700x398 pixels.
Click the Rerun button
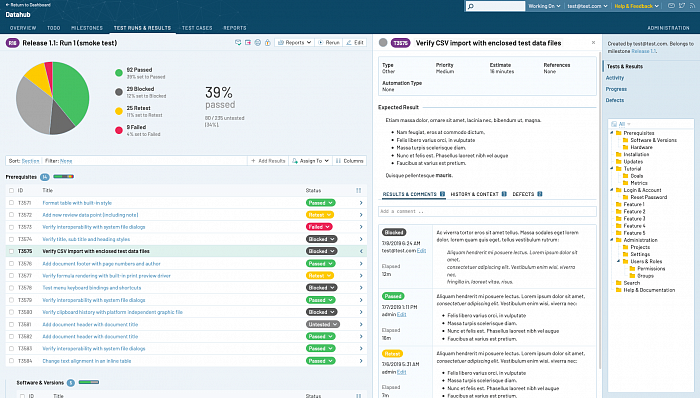coord(329,42)
